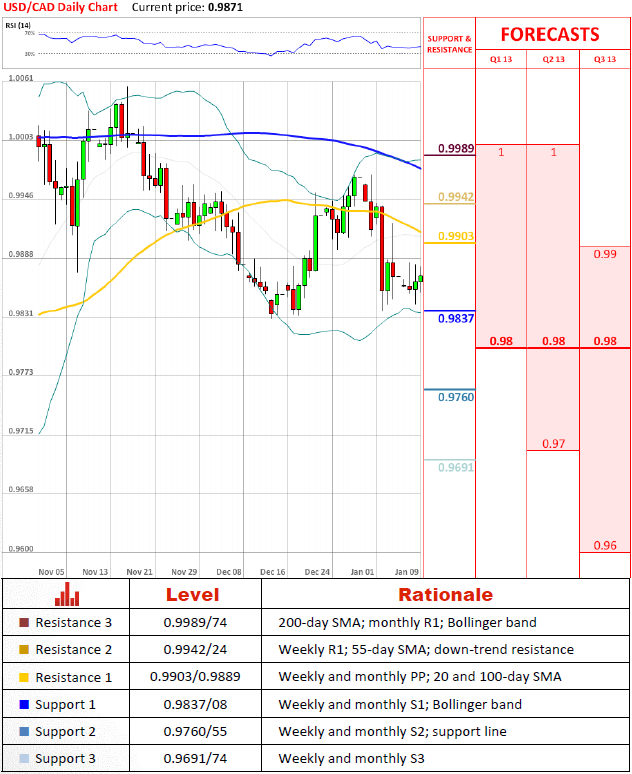Click the Support 1 blue color swatch
The height and width of the screenshot is (774, 632).
click(24, 704)
